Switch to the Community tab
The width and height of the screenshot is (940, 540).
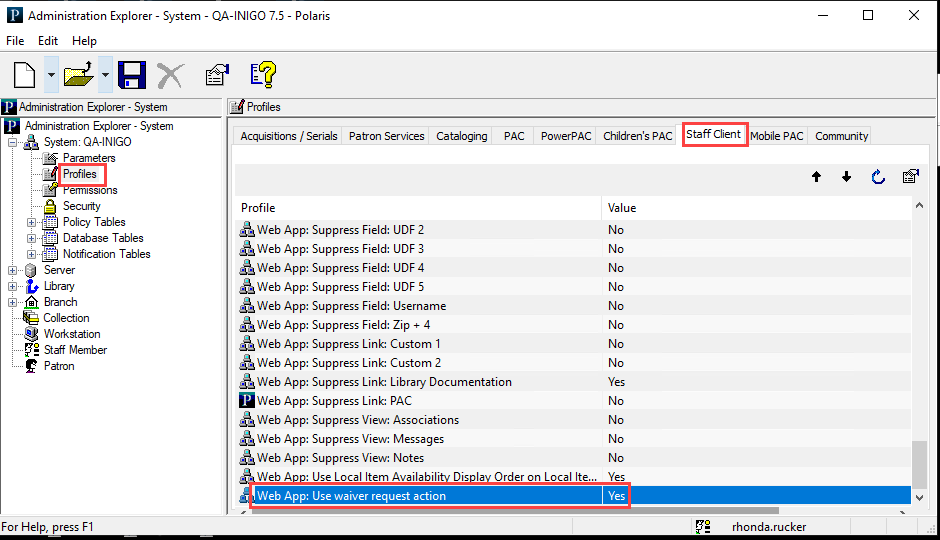[841, 136]
